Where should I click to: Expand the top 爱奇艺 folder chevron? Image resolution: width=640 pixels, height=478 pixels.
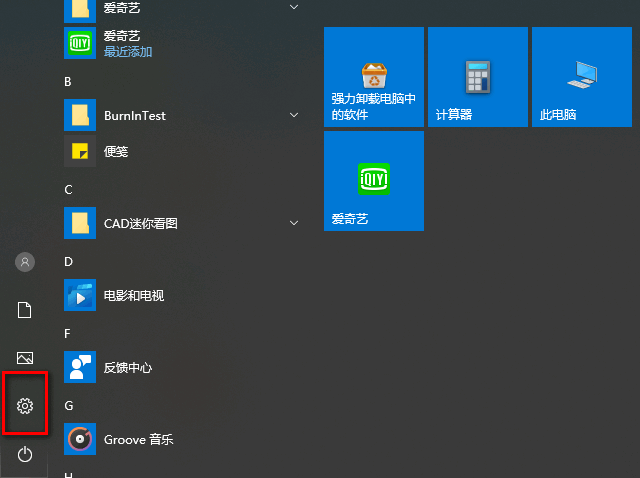coord(294,7)
